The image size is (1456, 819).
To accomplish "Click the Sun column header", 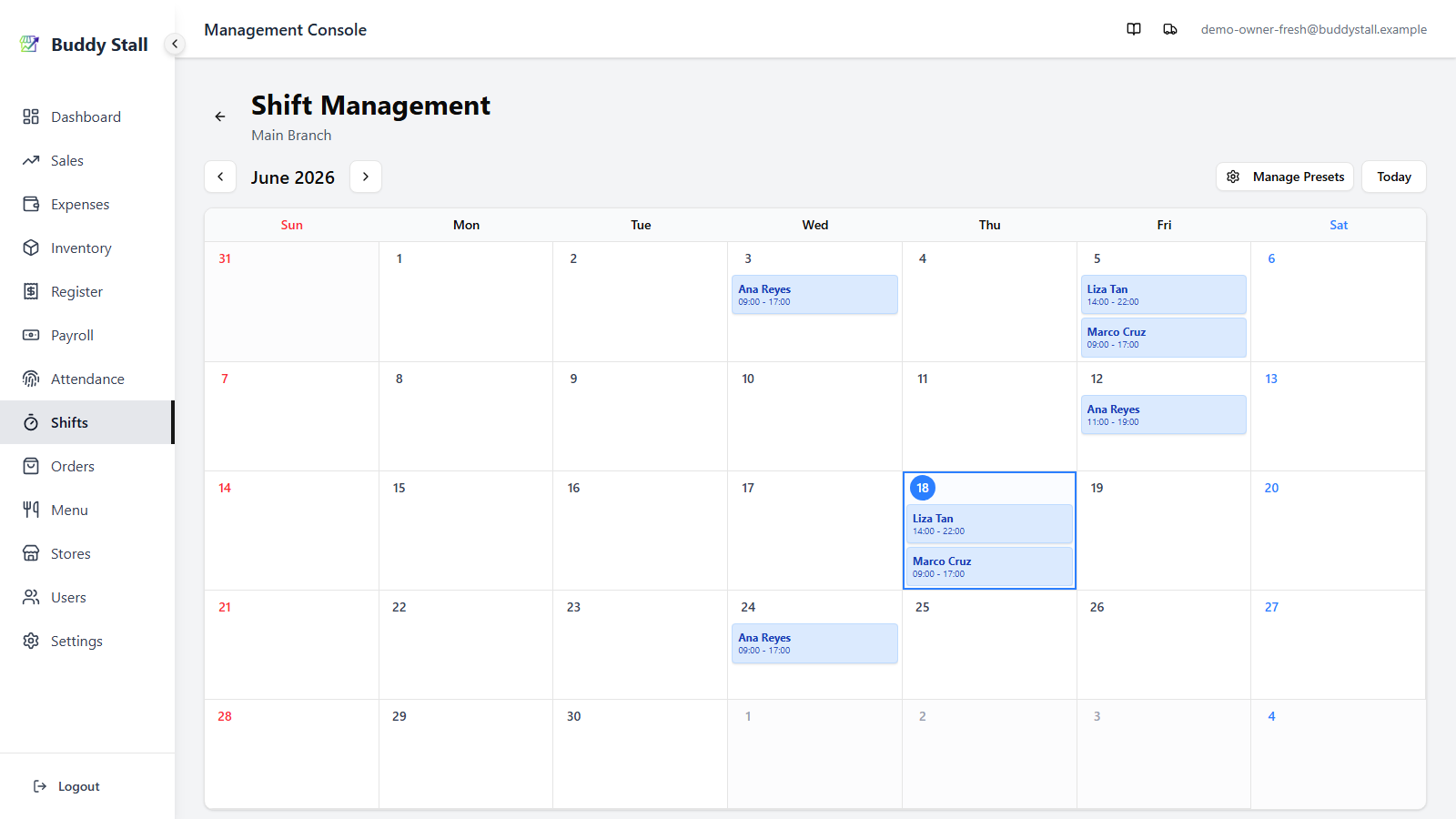I will click(x=291, y=225).
